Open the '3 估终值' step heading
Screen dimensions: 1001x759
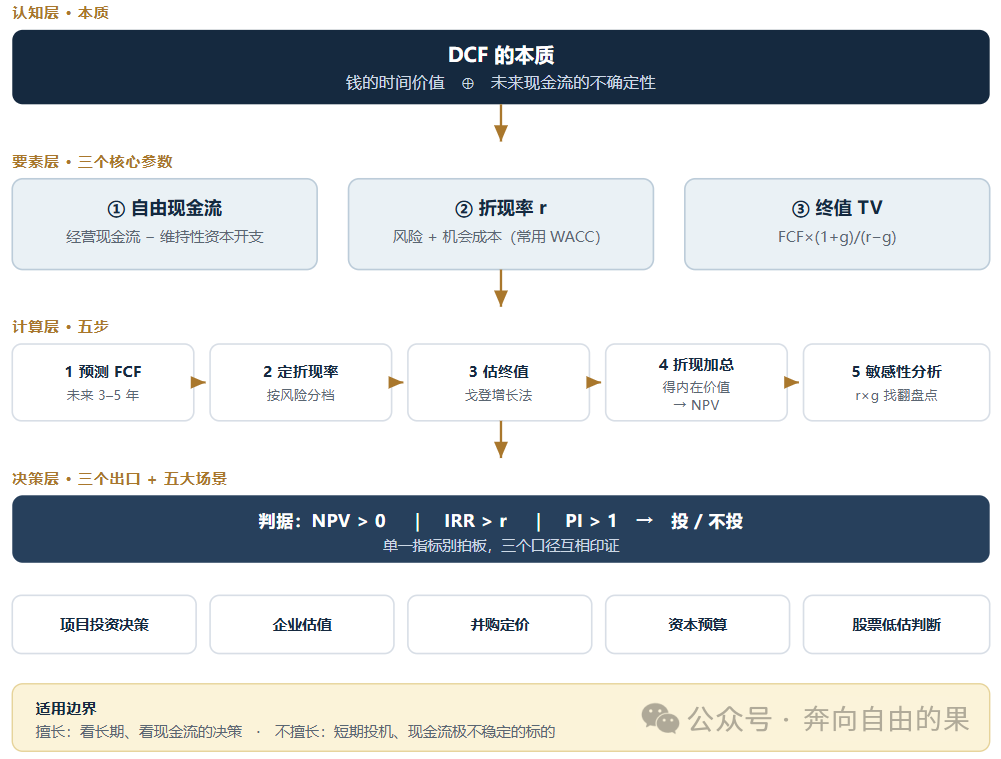pos(499,372)
